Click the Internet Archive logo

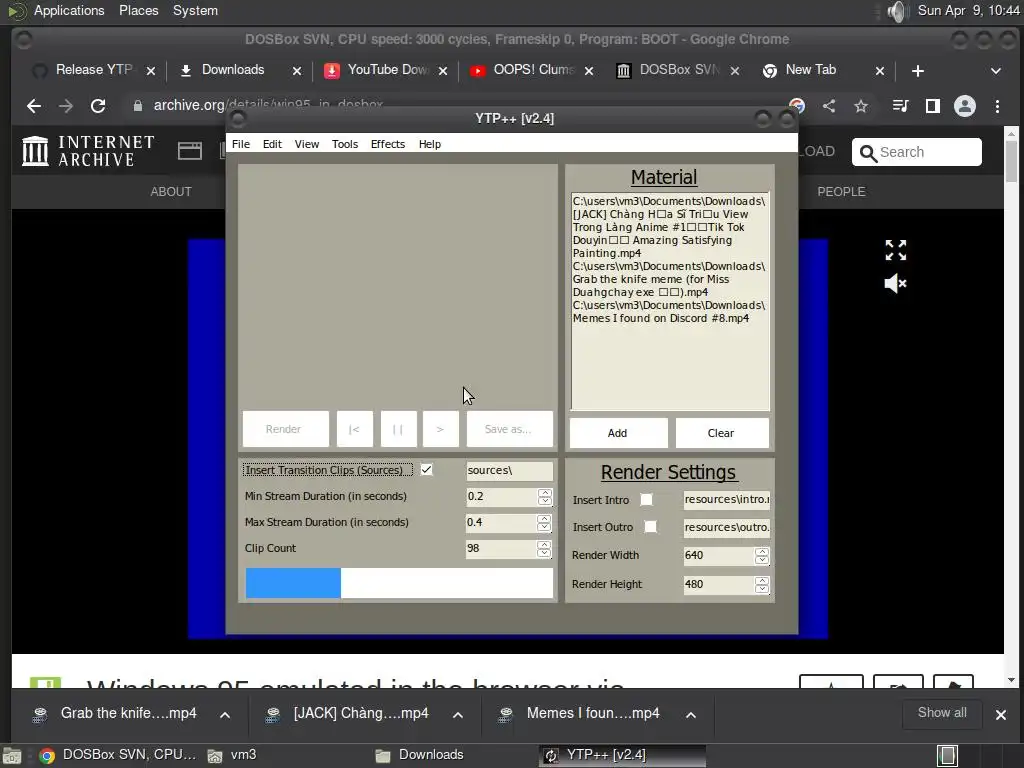point(89,151)
